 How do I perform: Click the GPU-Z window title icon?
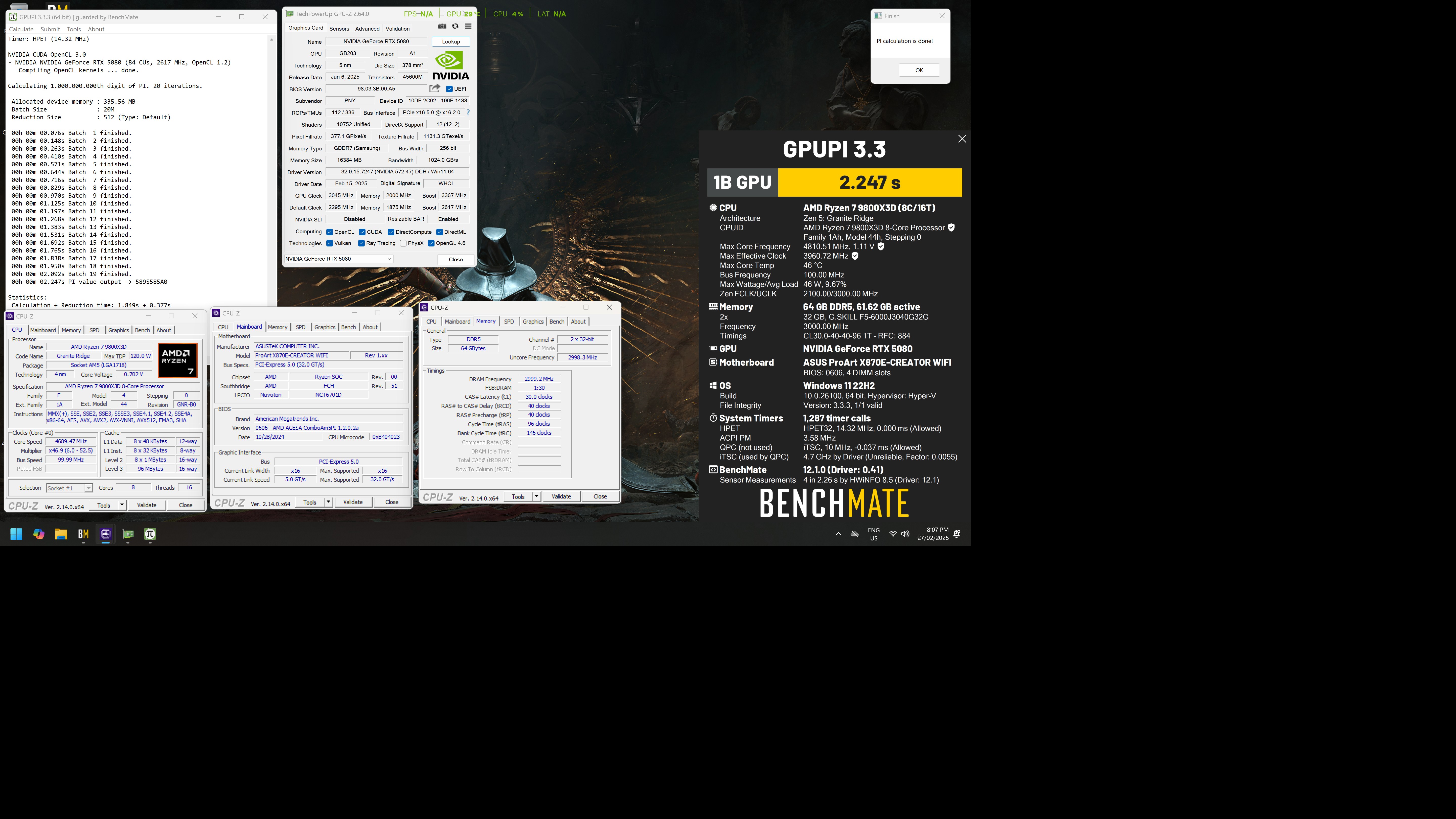tap(289, 14)
